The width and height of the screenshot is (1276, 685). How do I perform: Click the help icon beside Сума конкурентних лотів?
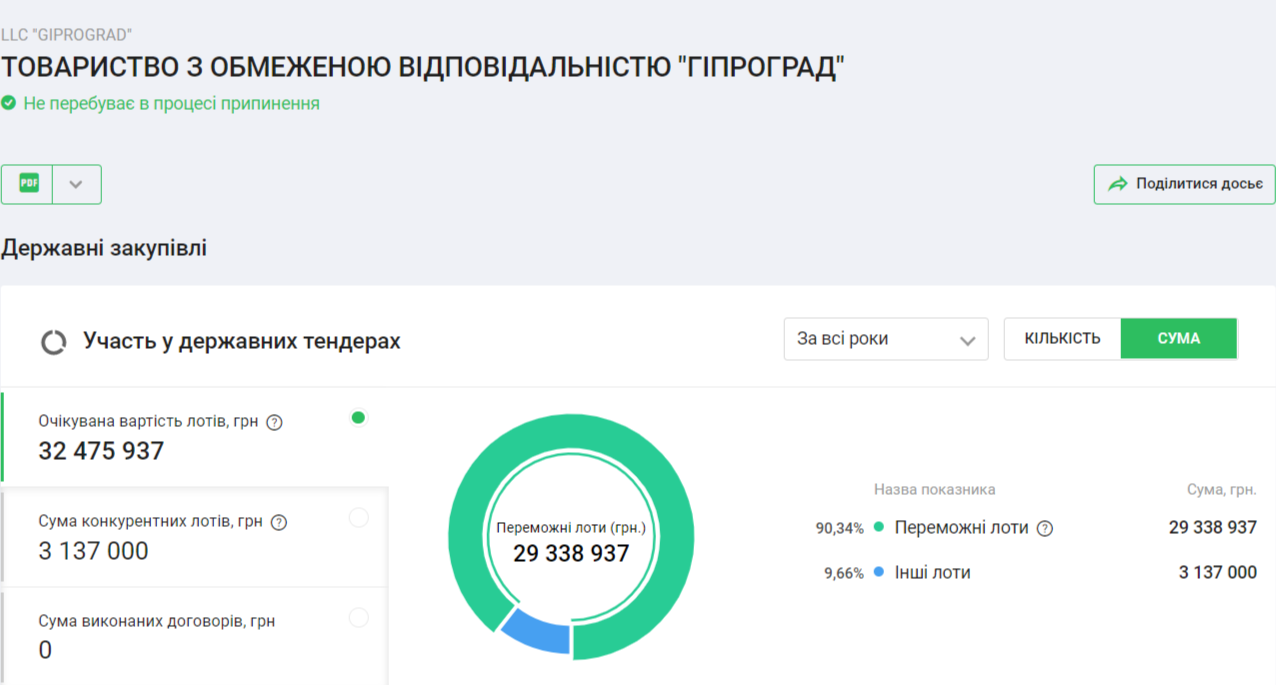pos(279,522)
